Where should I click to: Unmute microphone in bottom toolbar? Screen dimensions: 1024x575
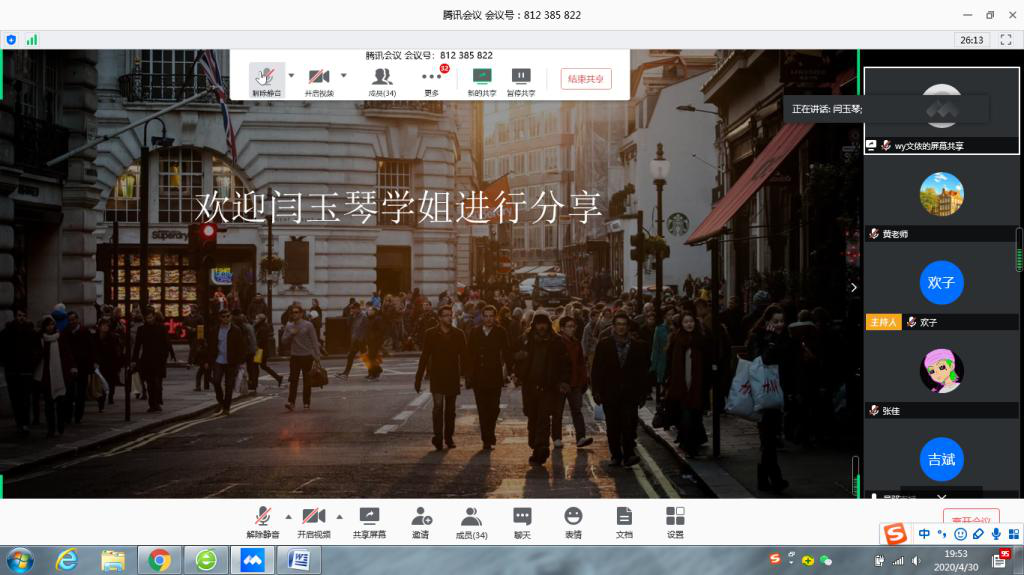(262, 521)
